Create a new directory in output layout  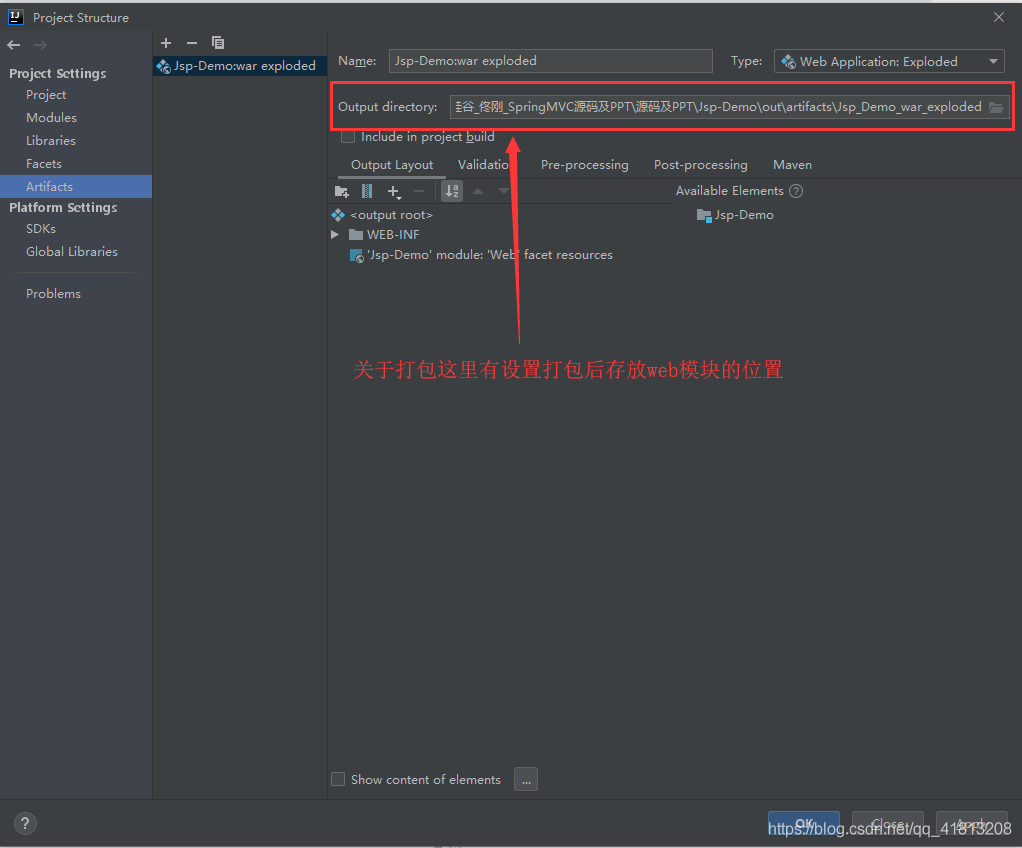342,191
